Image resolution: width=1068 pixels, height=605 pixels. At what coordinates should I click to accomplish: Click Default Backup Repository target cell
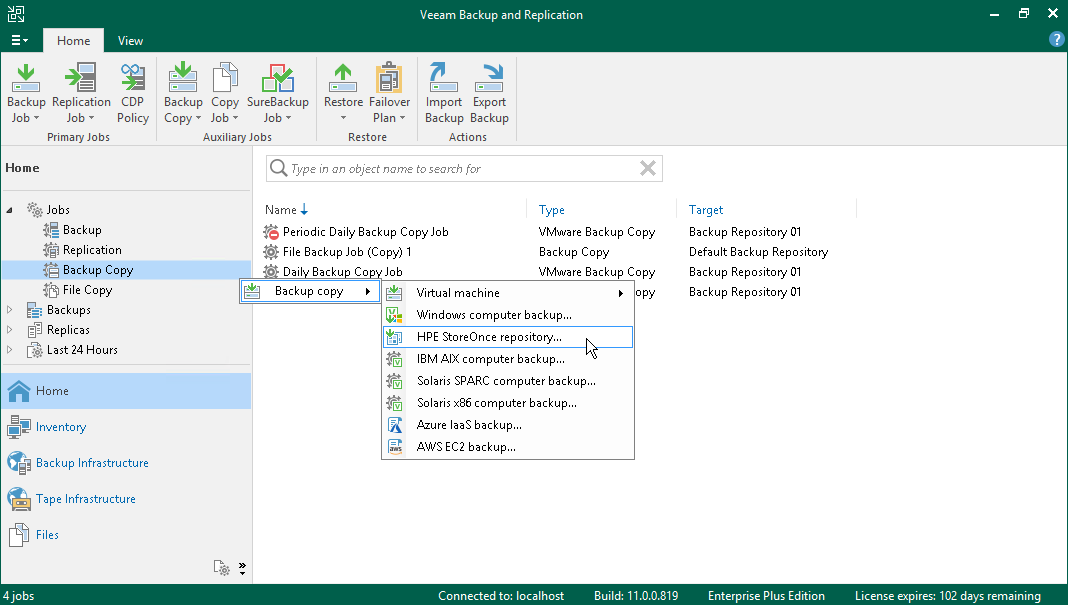tap(758, 251)
